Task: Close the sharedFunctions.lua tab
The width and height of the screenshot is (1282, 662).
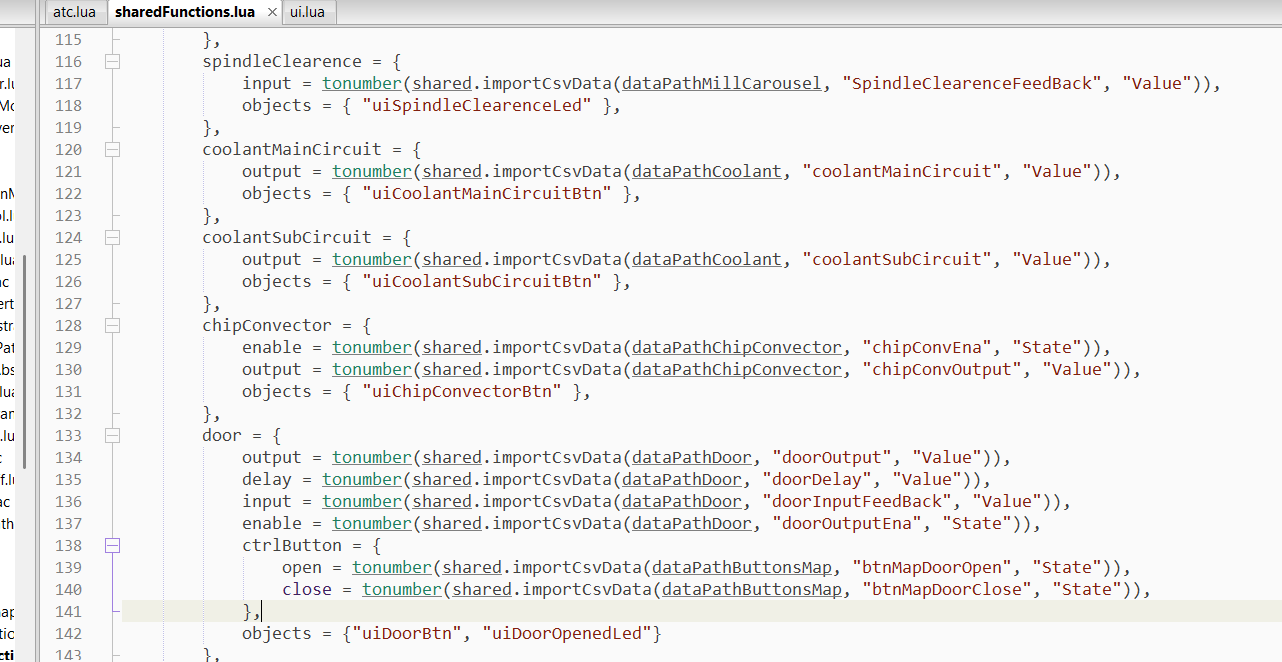Action: [x=272, y=12]
